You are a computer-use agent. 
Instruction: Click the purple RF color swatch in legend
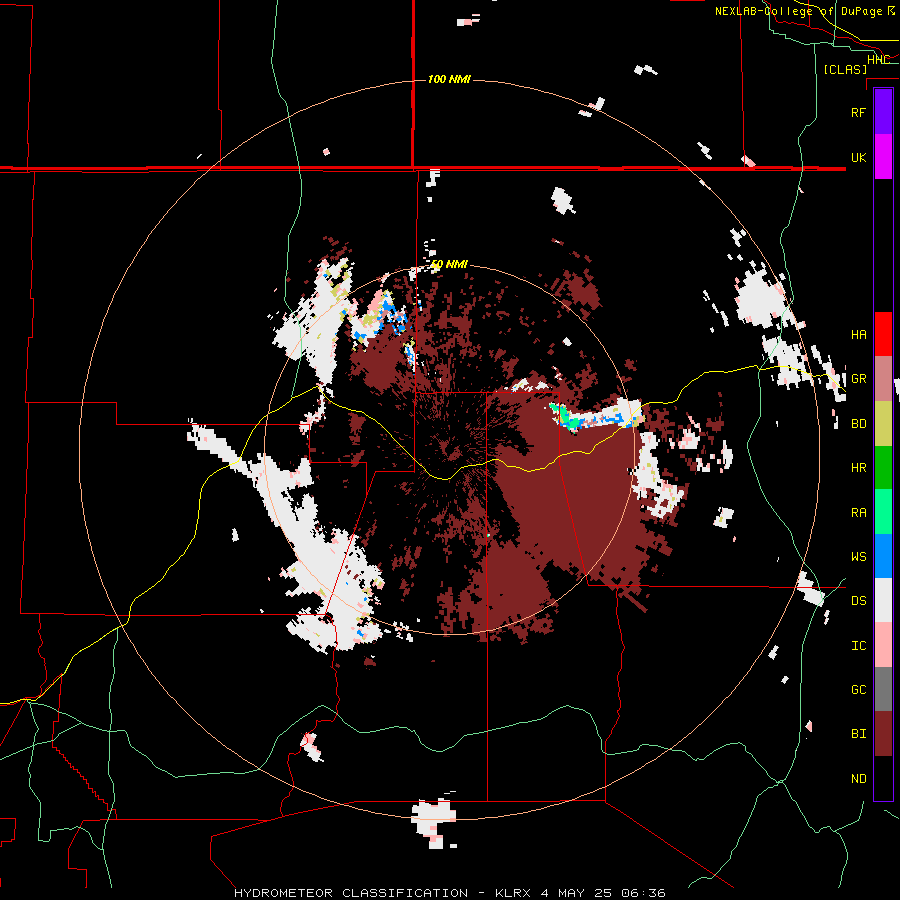(x=883, y=112)
